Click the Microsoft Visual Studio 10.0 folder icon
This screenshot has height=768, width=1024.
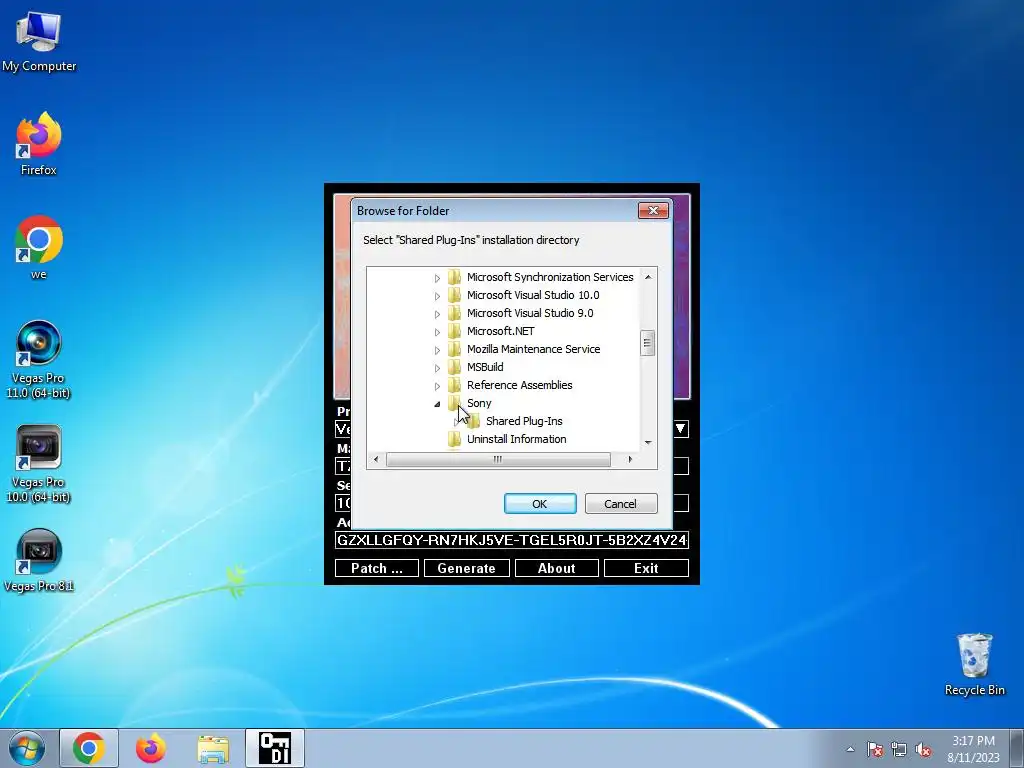455,295
